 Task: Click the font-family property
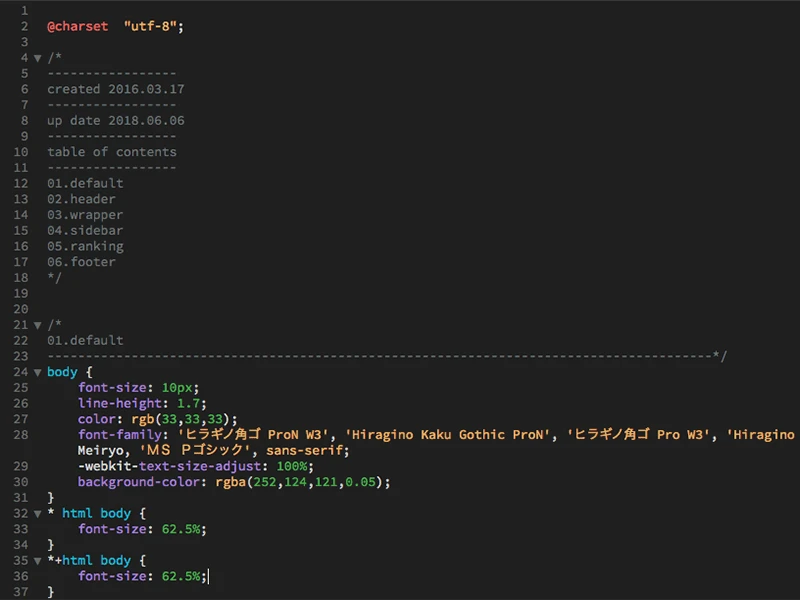(x=120, y=435)
